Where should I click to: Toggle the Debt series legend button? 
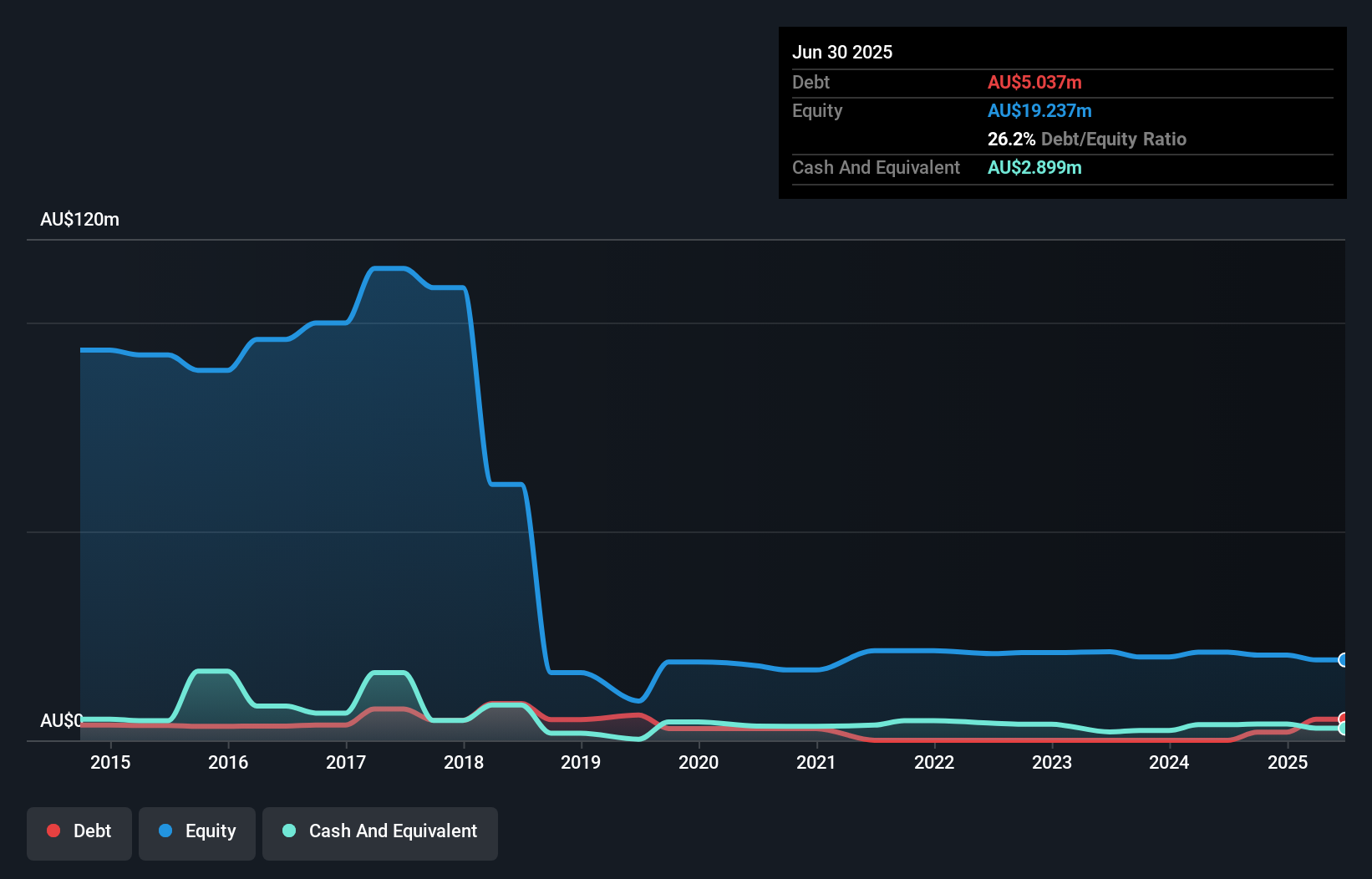pos(79,833)
